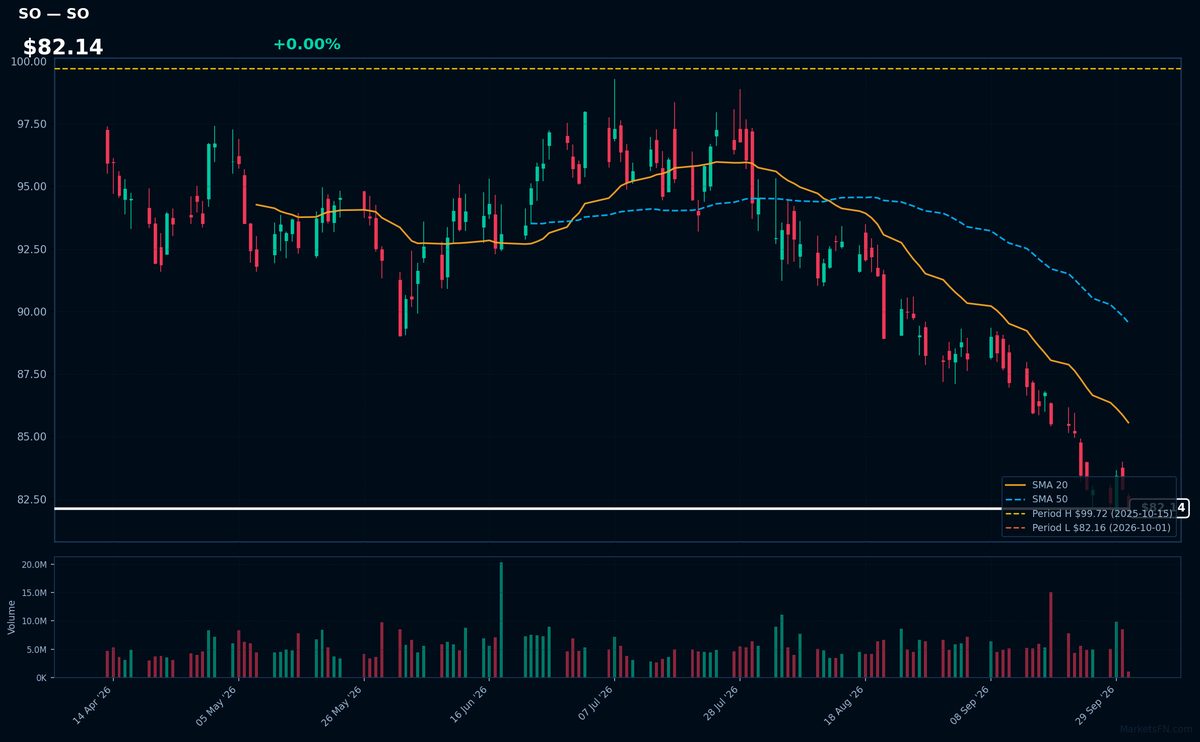Image resolution: width=1200 pixels, height=742 pixels.
Task: Click the 85.00 price axis label
Action: (34, 437)
